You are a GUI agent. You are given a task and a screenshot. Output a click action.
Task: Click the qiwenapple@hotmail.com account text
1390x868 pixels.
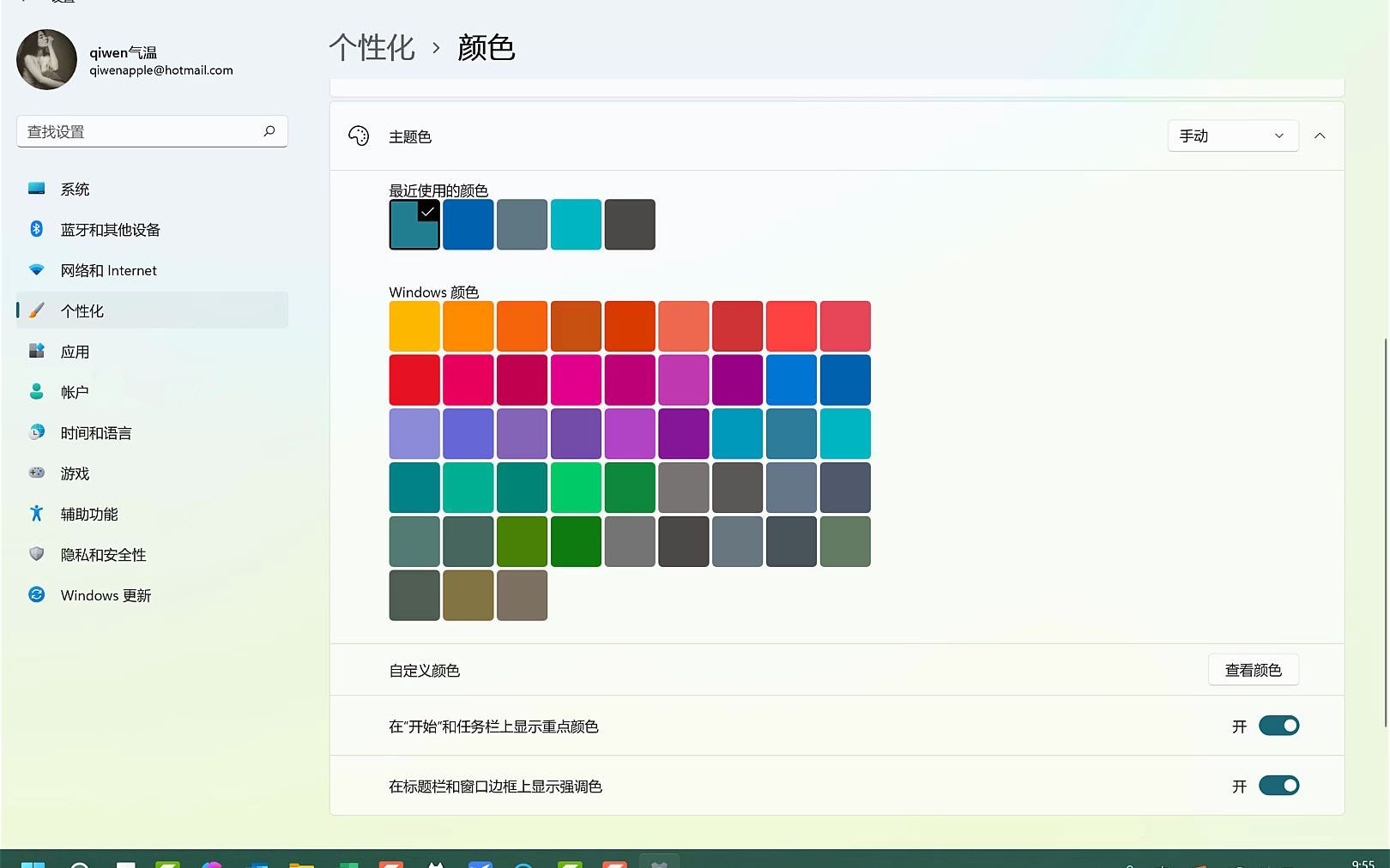pos(161,70)
